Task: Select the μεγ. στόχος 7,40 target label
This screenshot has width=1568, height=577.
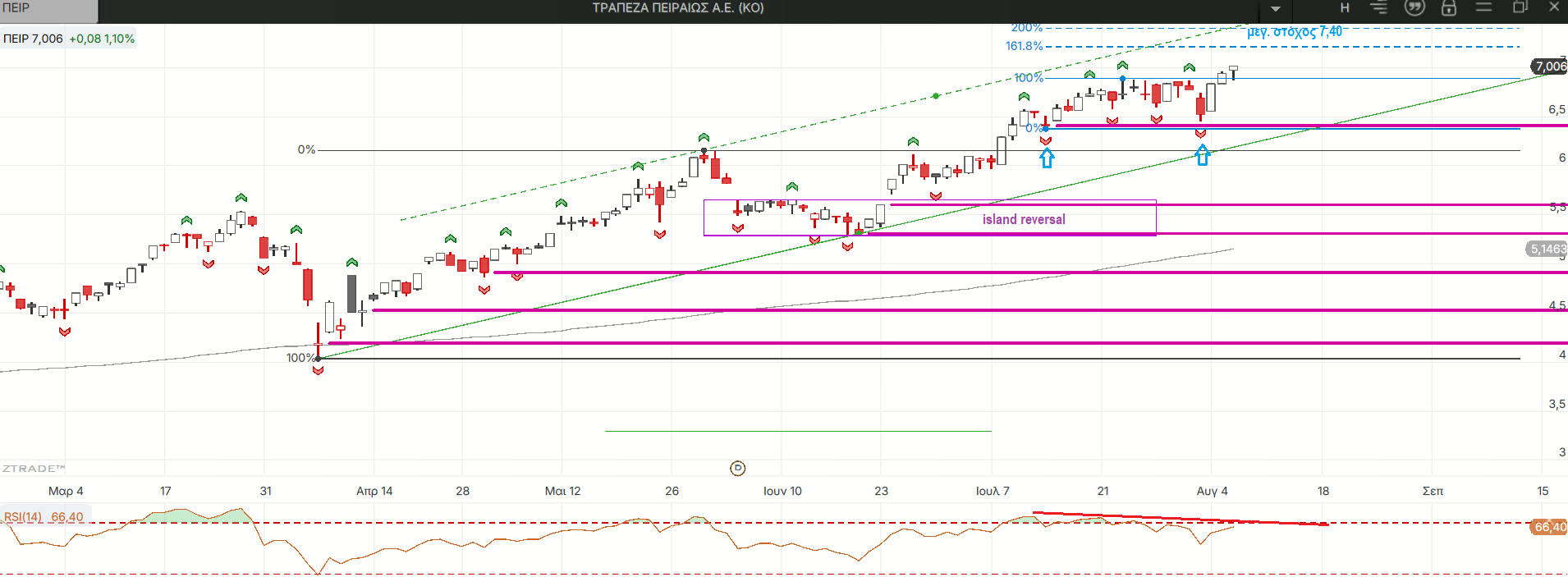Action: pos(1295,32)
